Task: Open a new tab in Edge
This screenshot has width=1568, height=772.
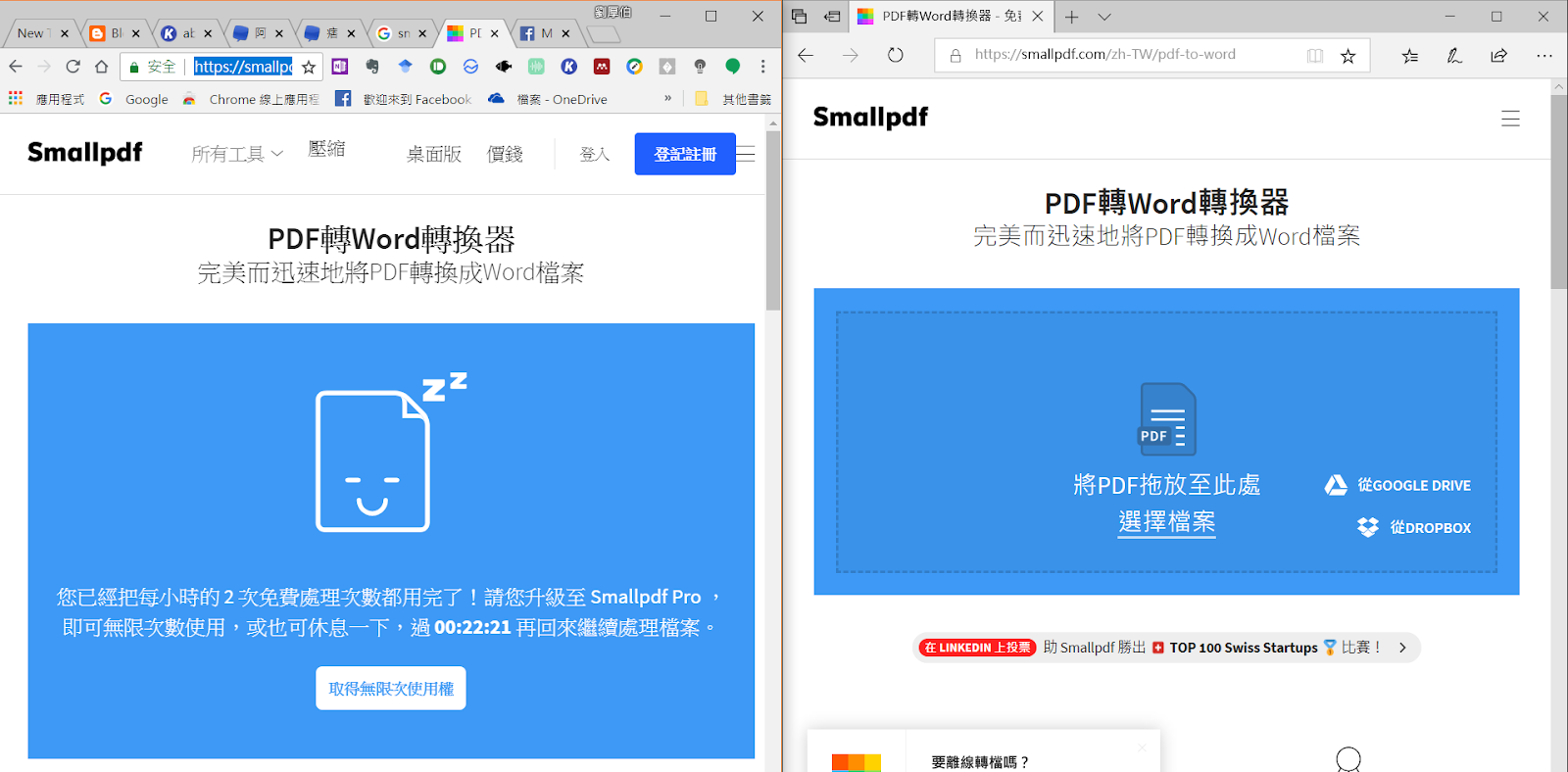Action: pyautogui.click(x=1071, y=17)
